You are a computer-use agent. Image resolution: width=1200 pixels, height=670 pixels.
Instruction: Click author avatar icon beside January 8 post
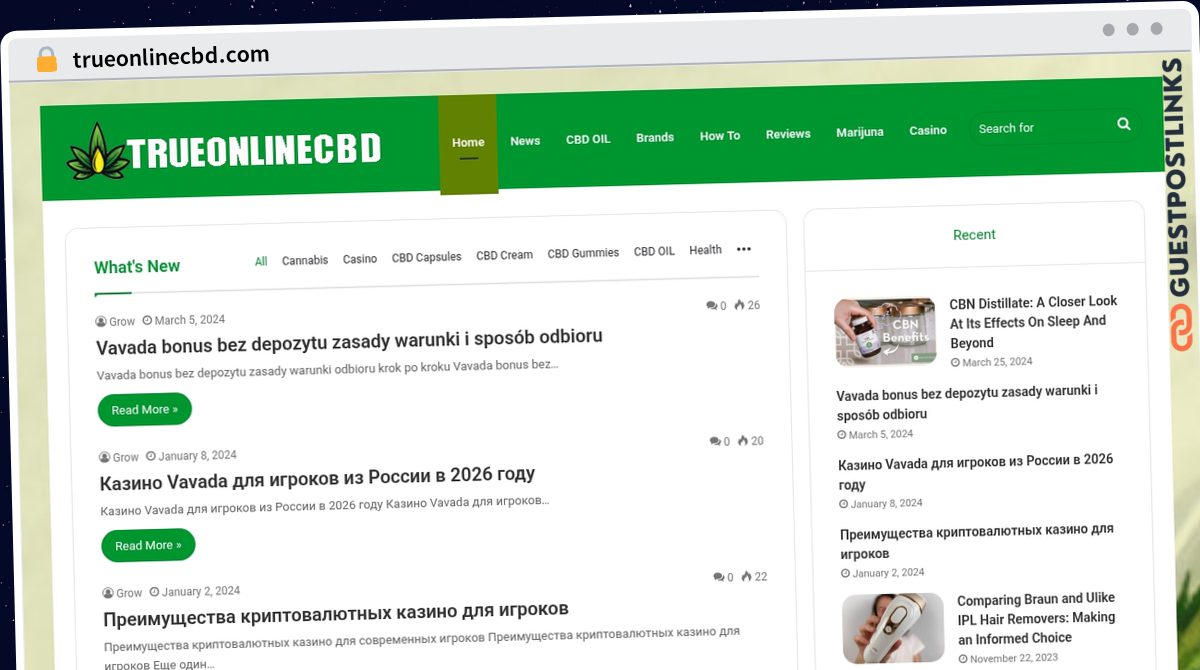coord(105,457)
